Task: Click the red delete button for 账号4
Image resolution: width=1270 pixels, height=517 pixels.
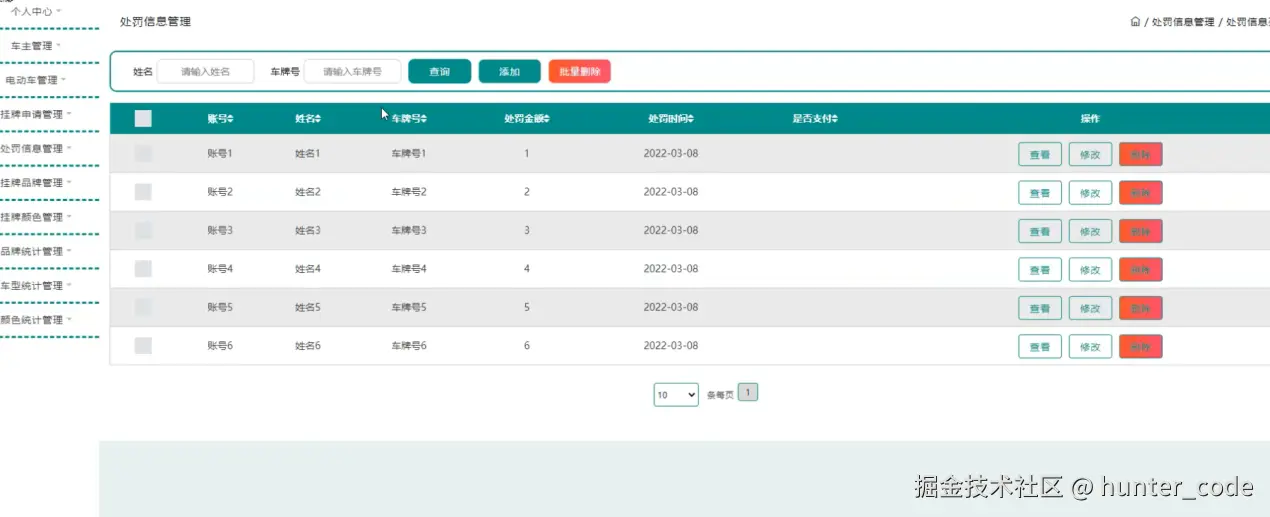Action: (x=1141, y=270)
